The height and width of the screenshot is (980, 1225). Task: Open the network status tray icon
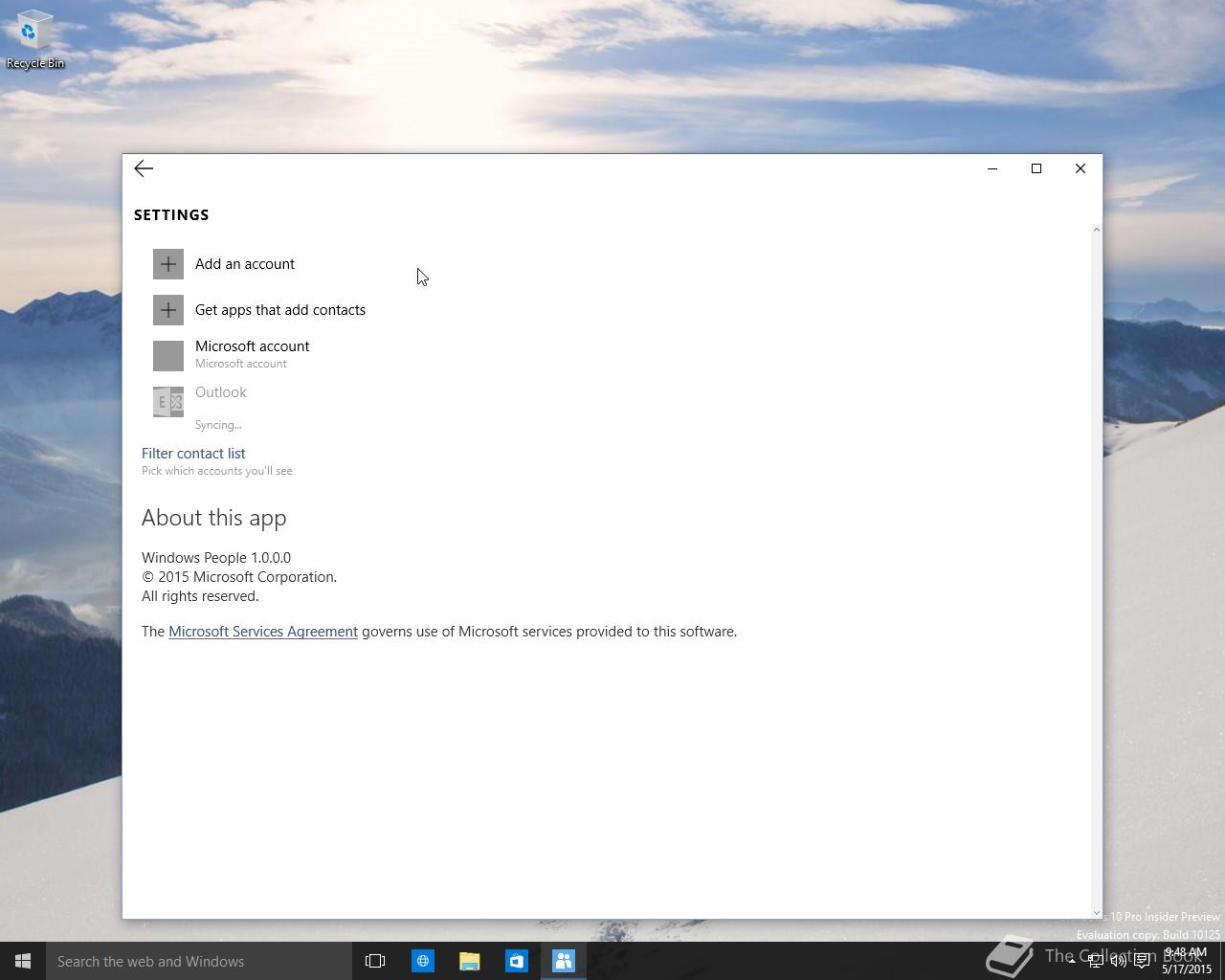[1096, 961]
